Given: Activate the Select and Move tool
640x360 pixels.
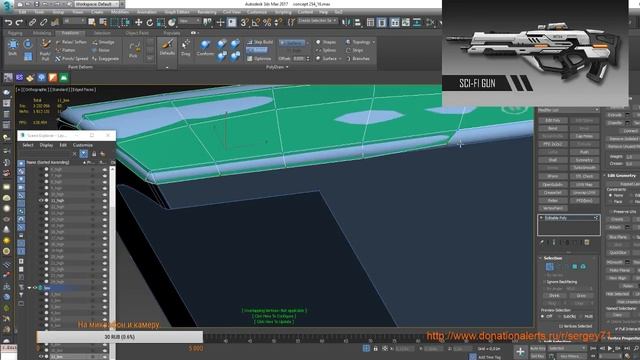Looking at the screenshot, I should coord(139,22).
